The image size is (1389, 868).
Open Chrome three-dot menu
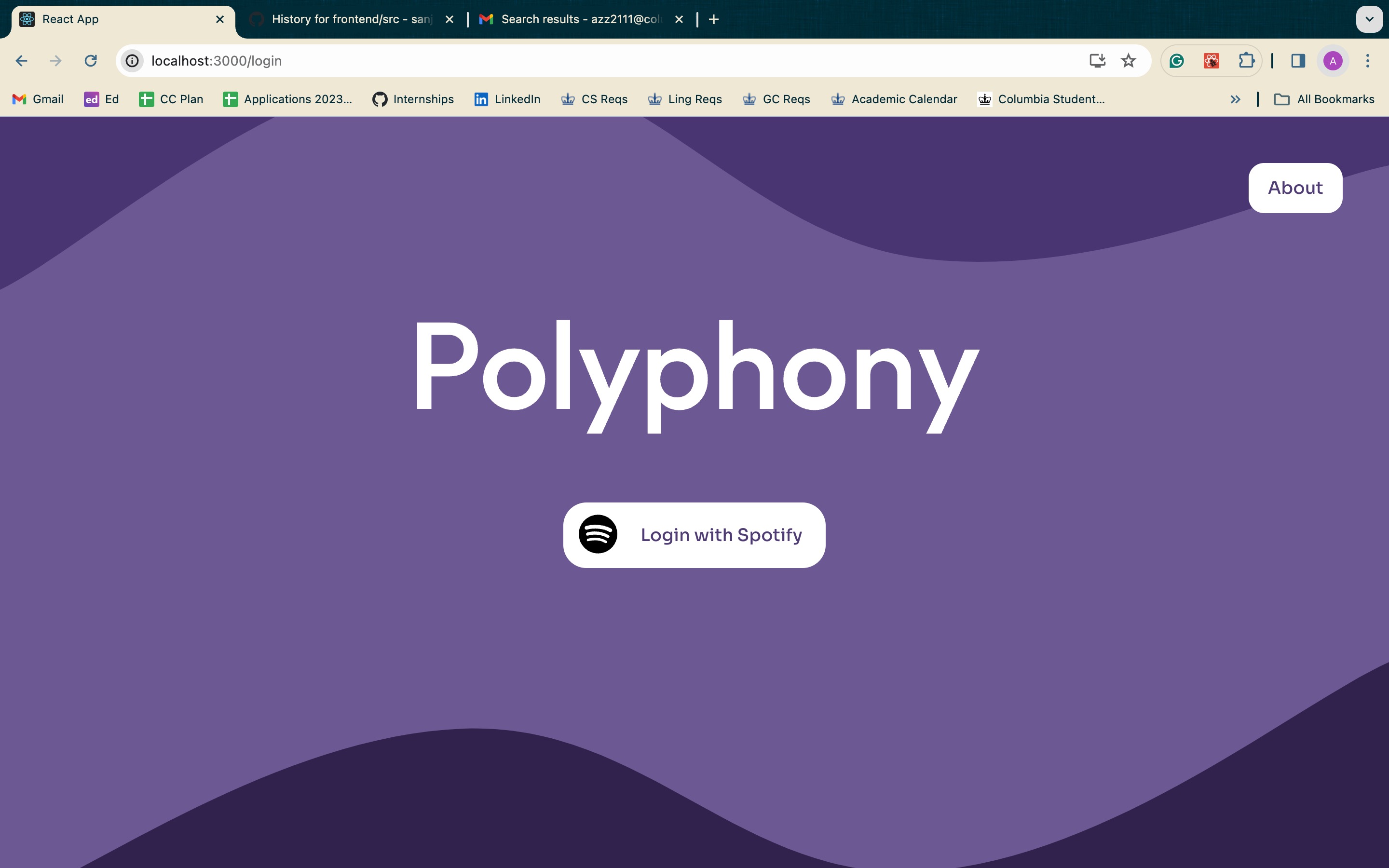click(1368, 61)
